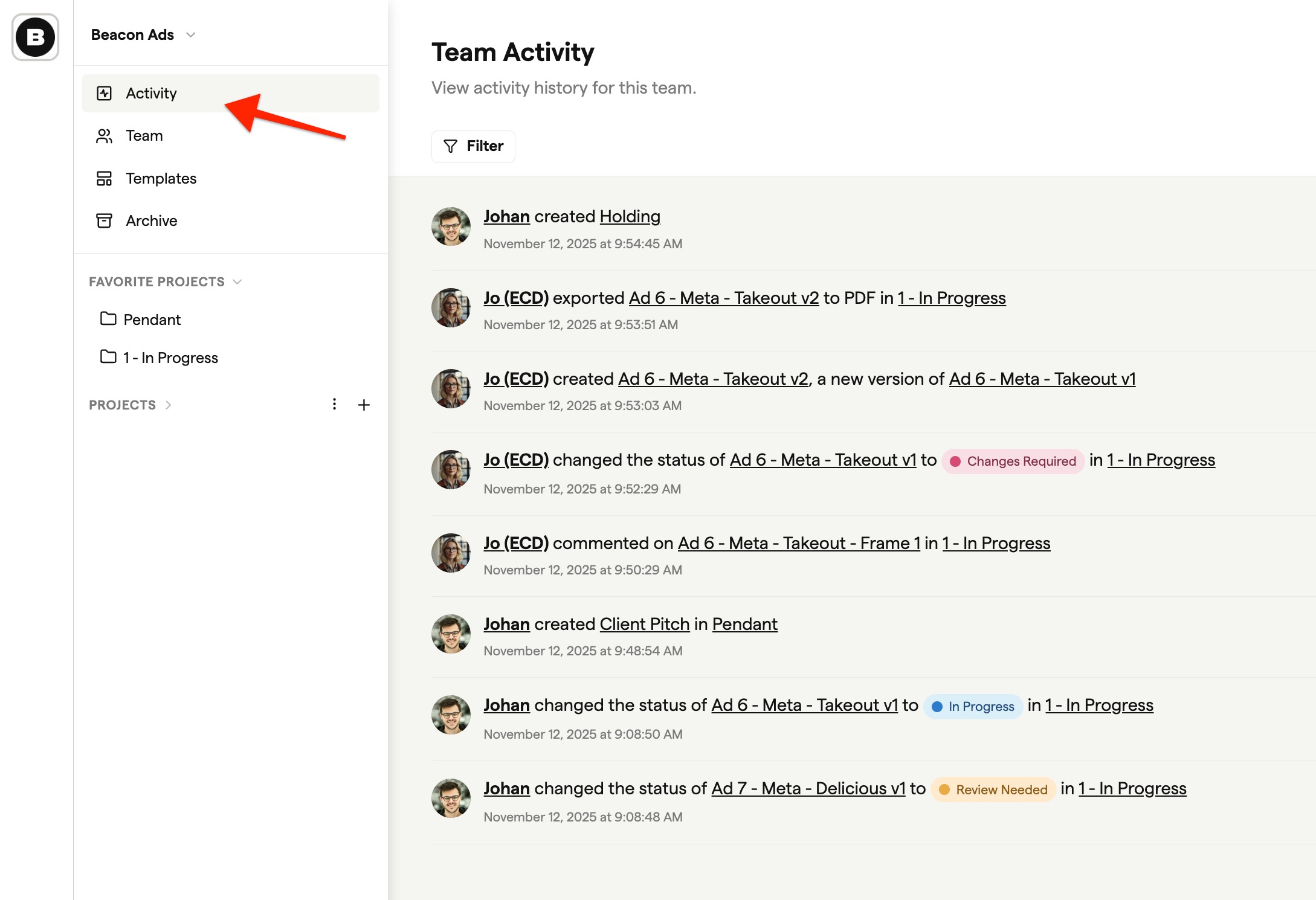Viewport: 1316px width, 900px height.
Task: Click the Archive box icon
Action: (x=104, y=221)
